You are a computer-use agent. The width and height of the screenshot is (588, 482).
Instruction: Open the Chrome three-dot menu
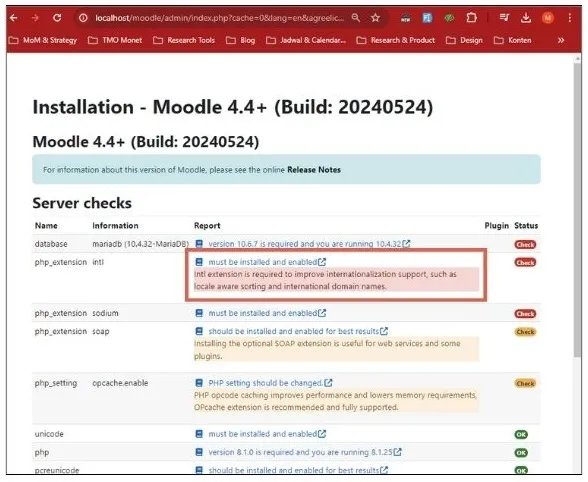pos(570,18)
